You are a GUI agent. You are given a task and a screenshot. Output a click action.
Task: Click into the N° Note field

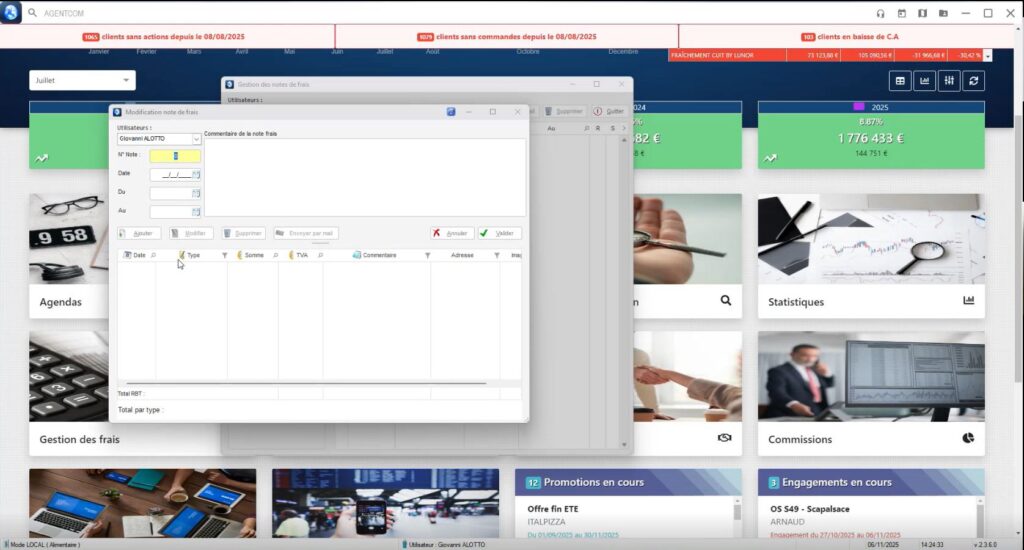click(x=175, y=156)
